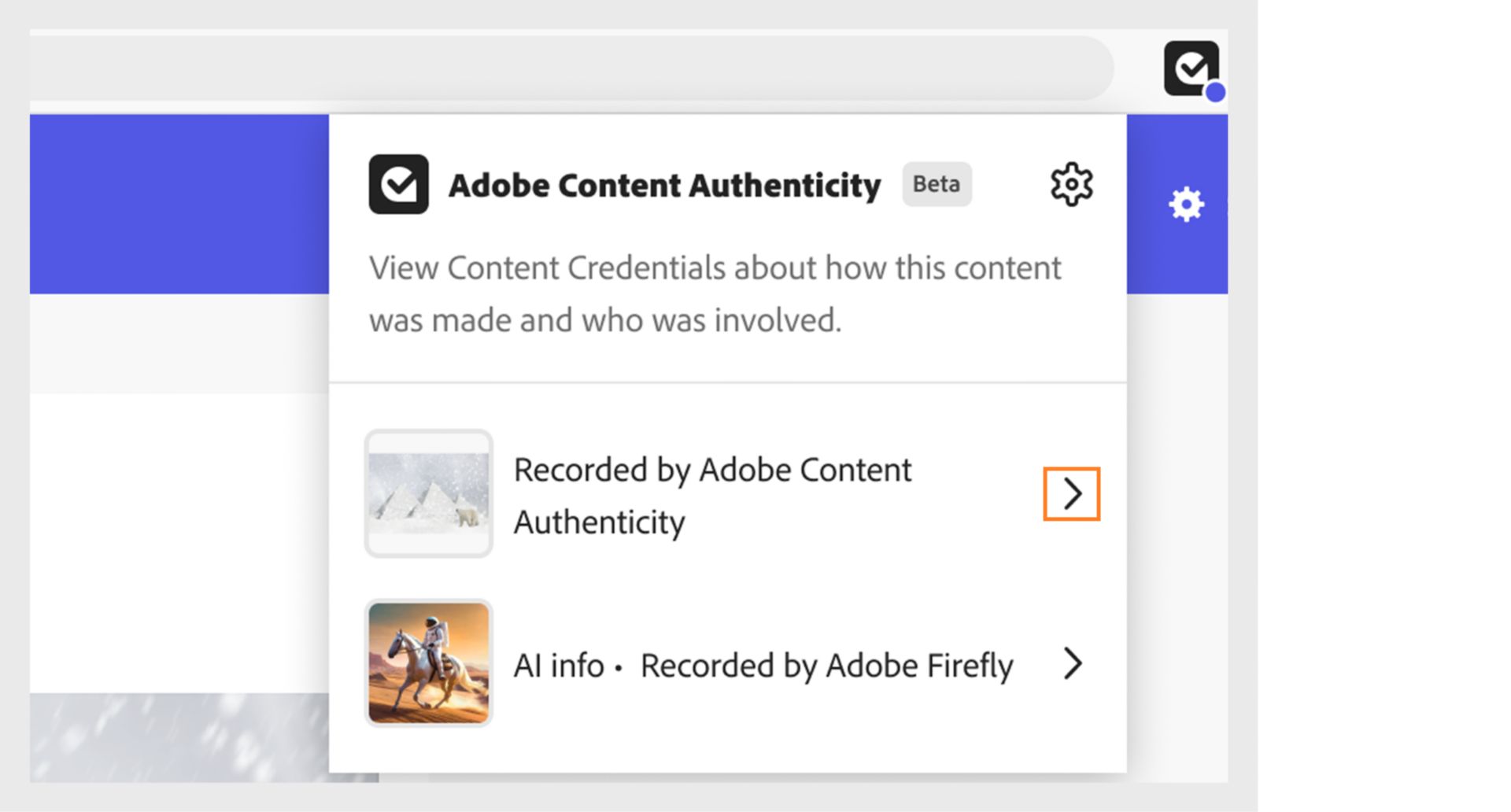Click the snowy pyramids image thumbnail
The width and height of the screenshot is (1511, 812).
(x=429, y=493)
